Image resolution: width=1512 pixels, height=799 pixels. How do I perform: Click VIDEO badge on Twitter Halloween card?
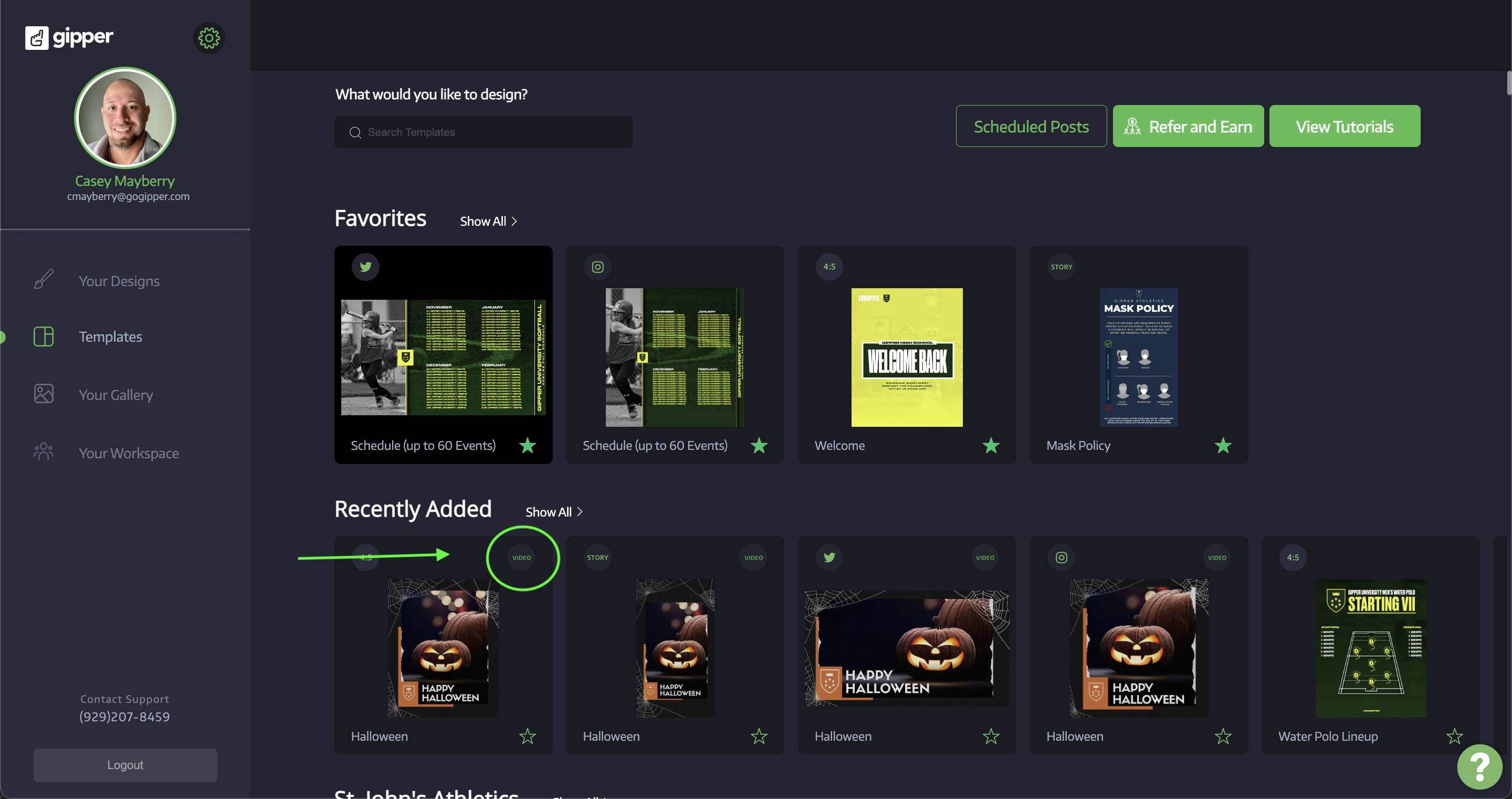[x=985, y=558]
